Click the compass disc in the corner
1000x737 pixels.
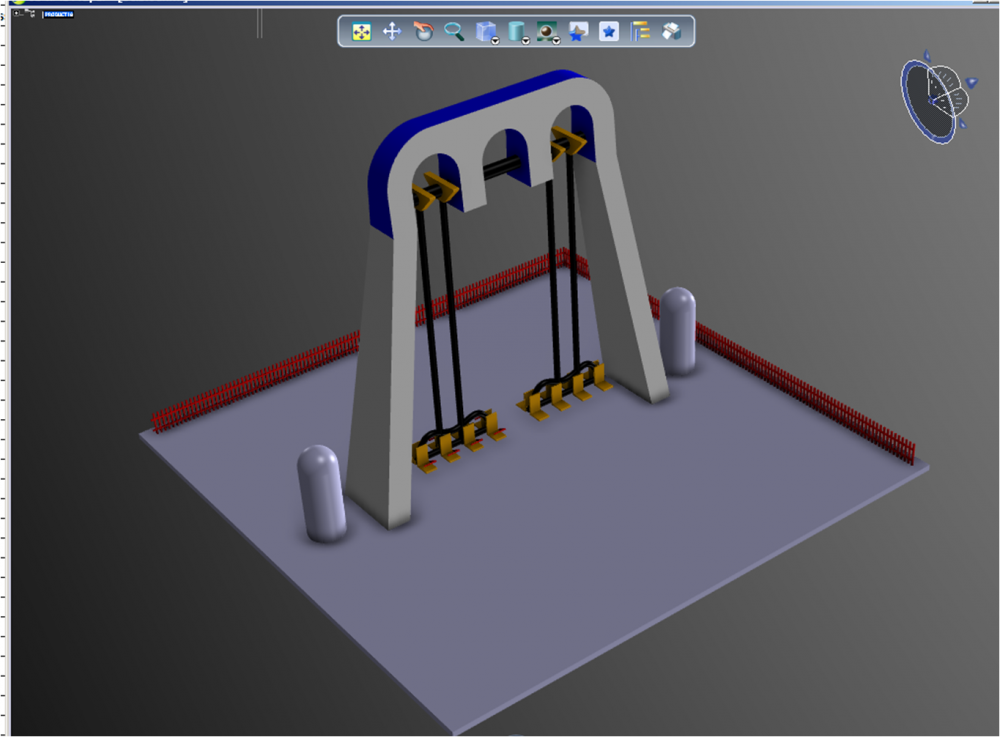[x=925, y=108]
